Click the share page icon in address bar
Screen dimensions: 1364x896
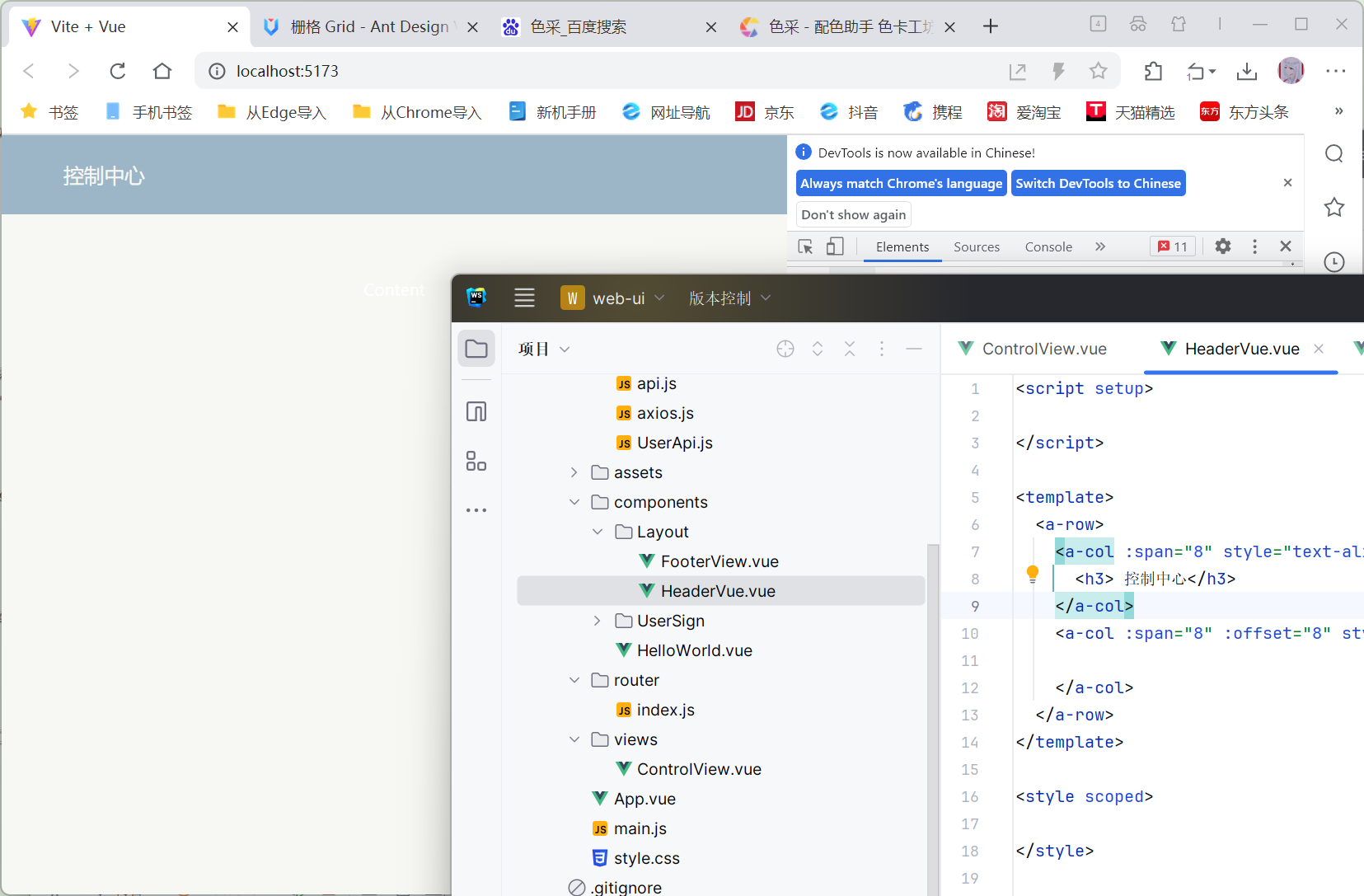click(1018, 72)
